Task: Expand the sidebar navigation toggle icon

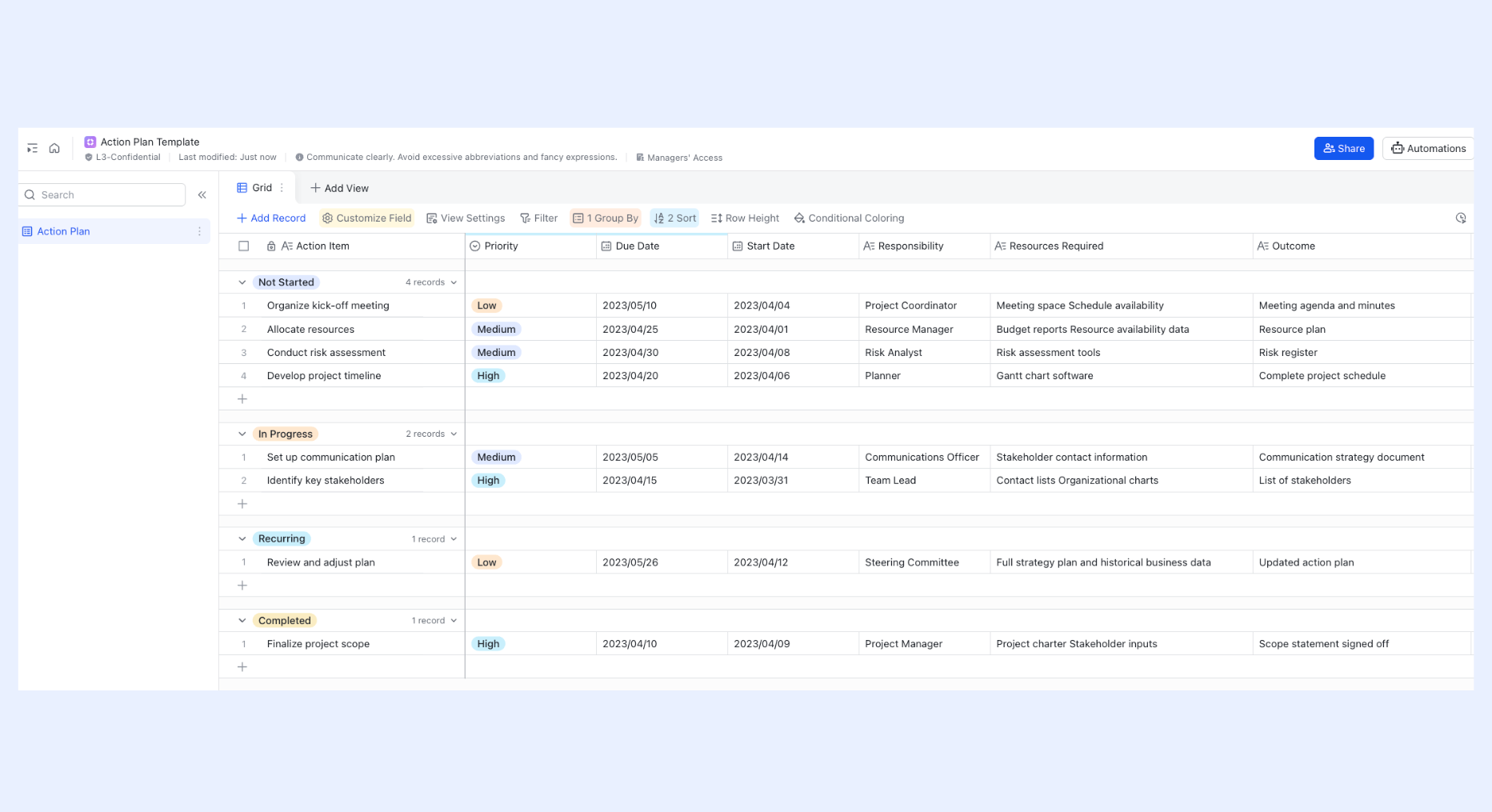Action: pyautogui.click(x=32, y=148)
